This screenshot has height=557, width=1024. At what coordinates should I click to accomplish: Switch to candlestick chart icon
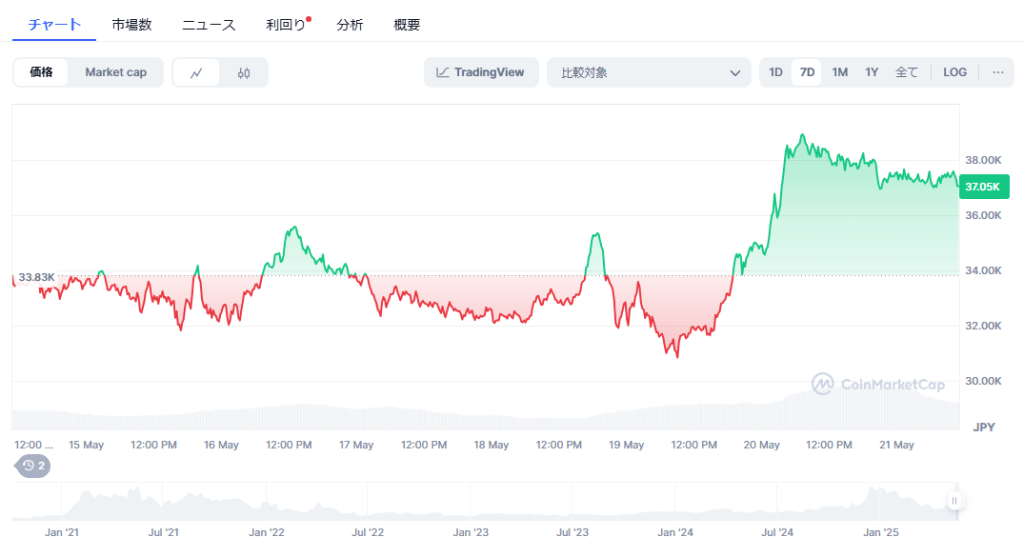point(243,72)
